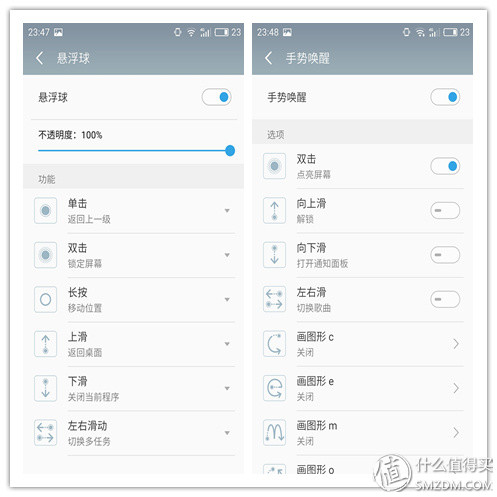Disable the 手势唤醒 main switch

pos(445,97)
